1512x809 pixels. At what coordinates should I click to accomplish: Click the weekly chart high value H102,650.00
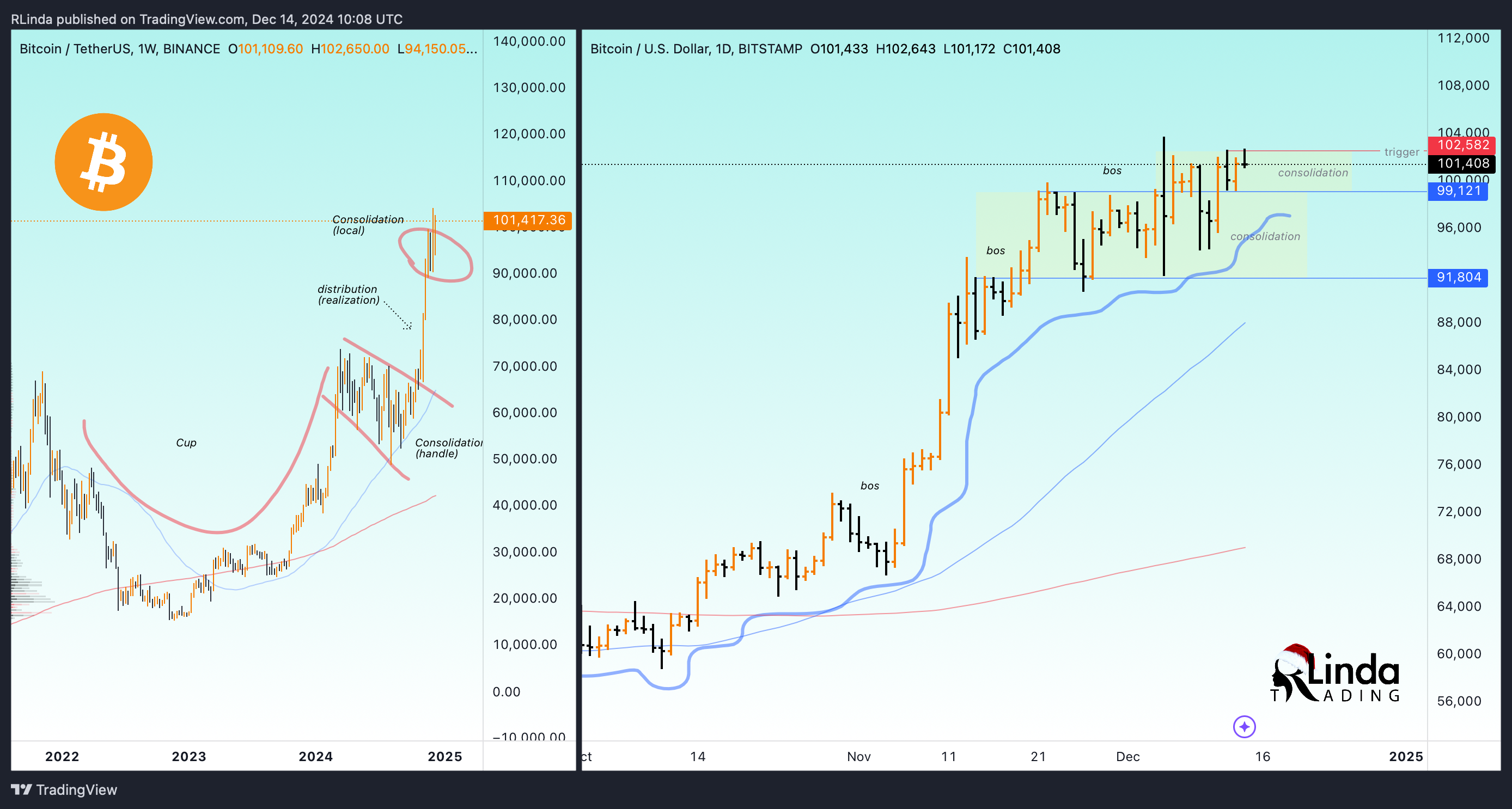350,48
